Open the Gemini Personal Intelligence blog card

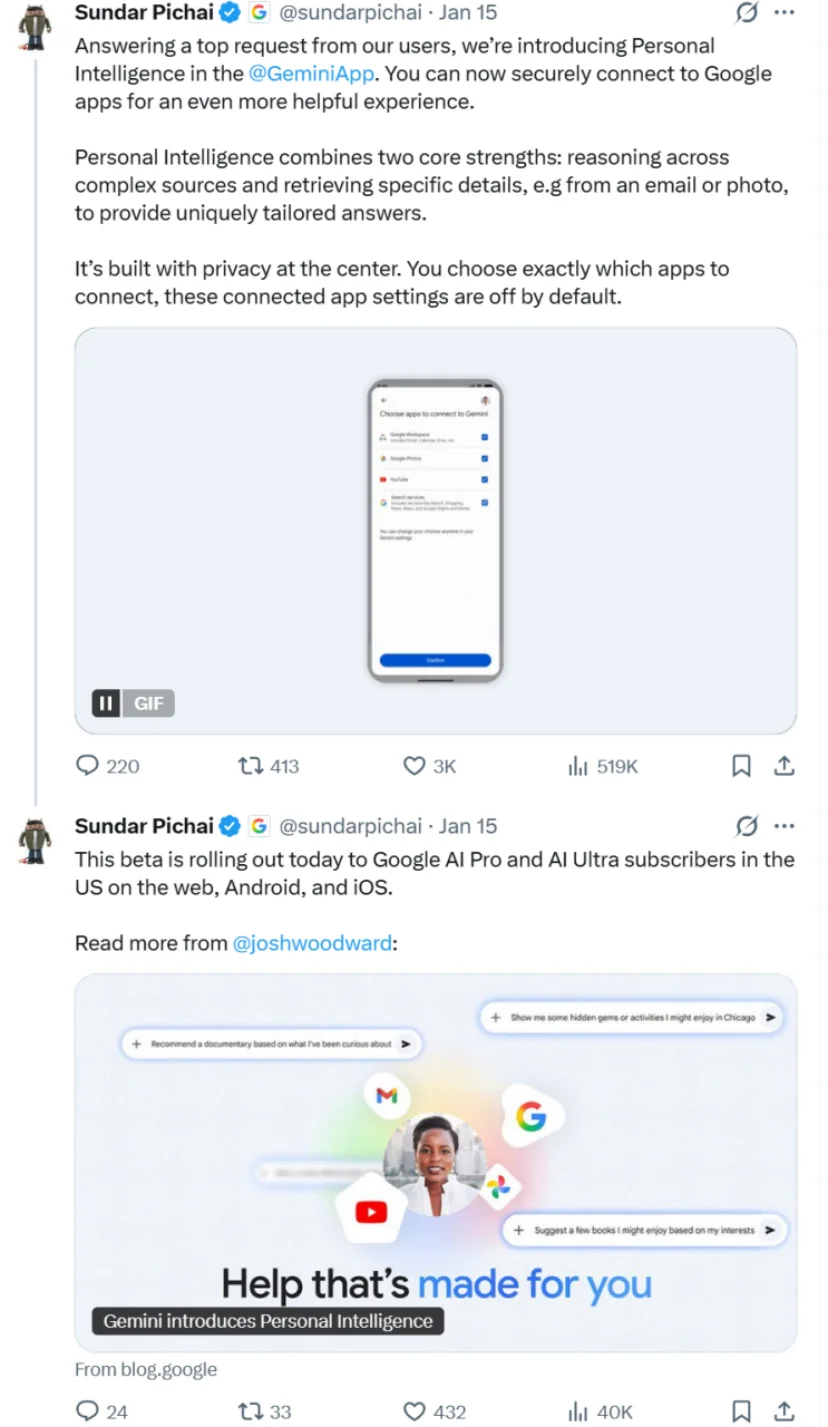coord(435,1160)
